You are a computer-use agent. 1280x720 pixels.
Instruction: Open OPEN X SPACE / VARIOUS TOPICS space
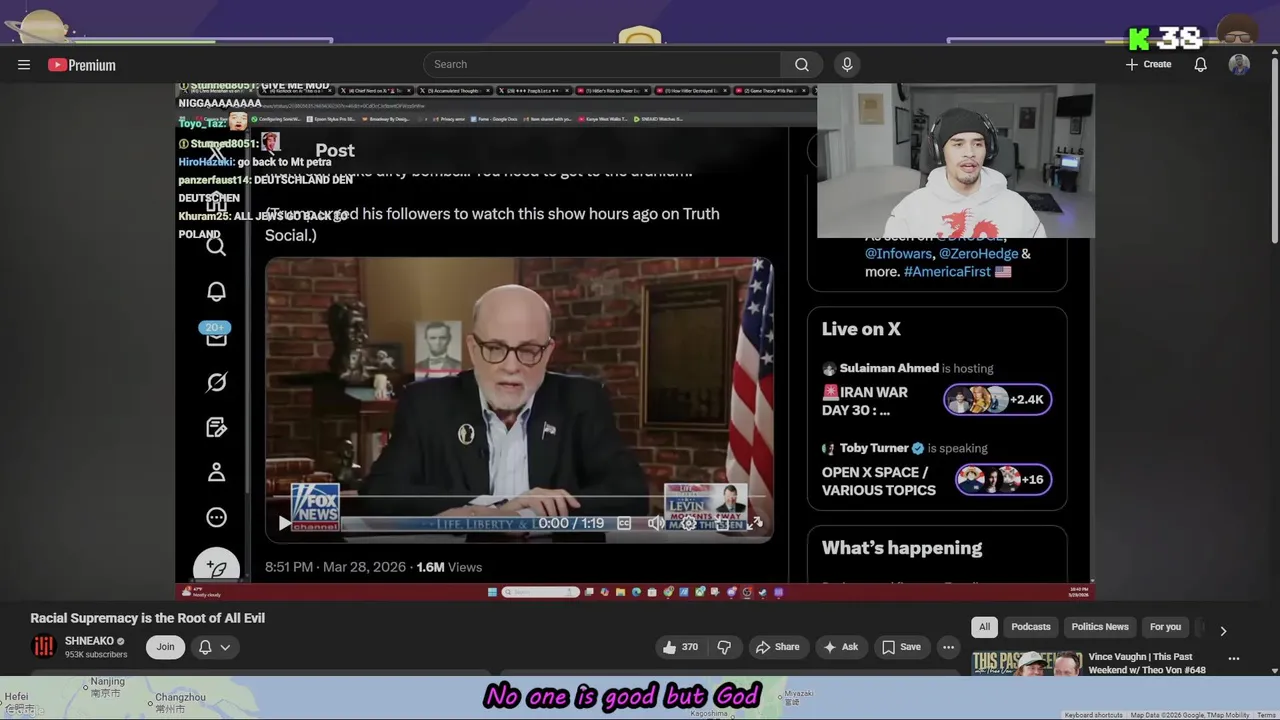tap(879, 481)
